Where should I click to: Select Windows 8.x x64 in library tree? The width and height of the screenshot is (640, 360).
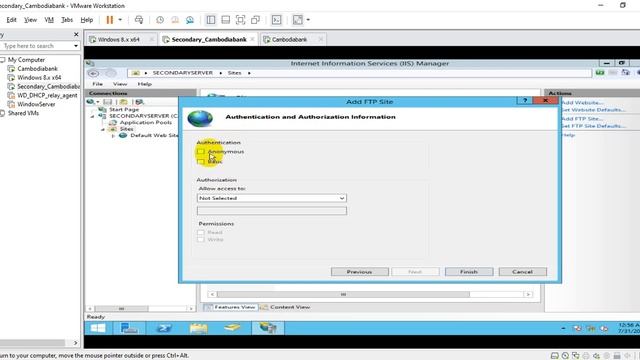point(39,78)
